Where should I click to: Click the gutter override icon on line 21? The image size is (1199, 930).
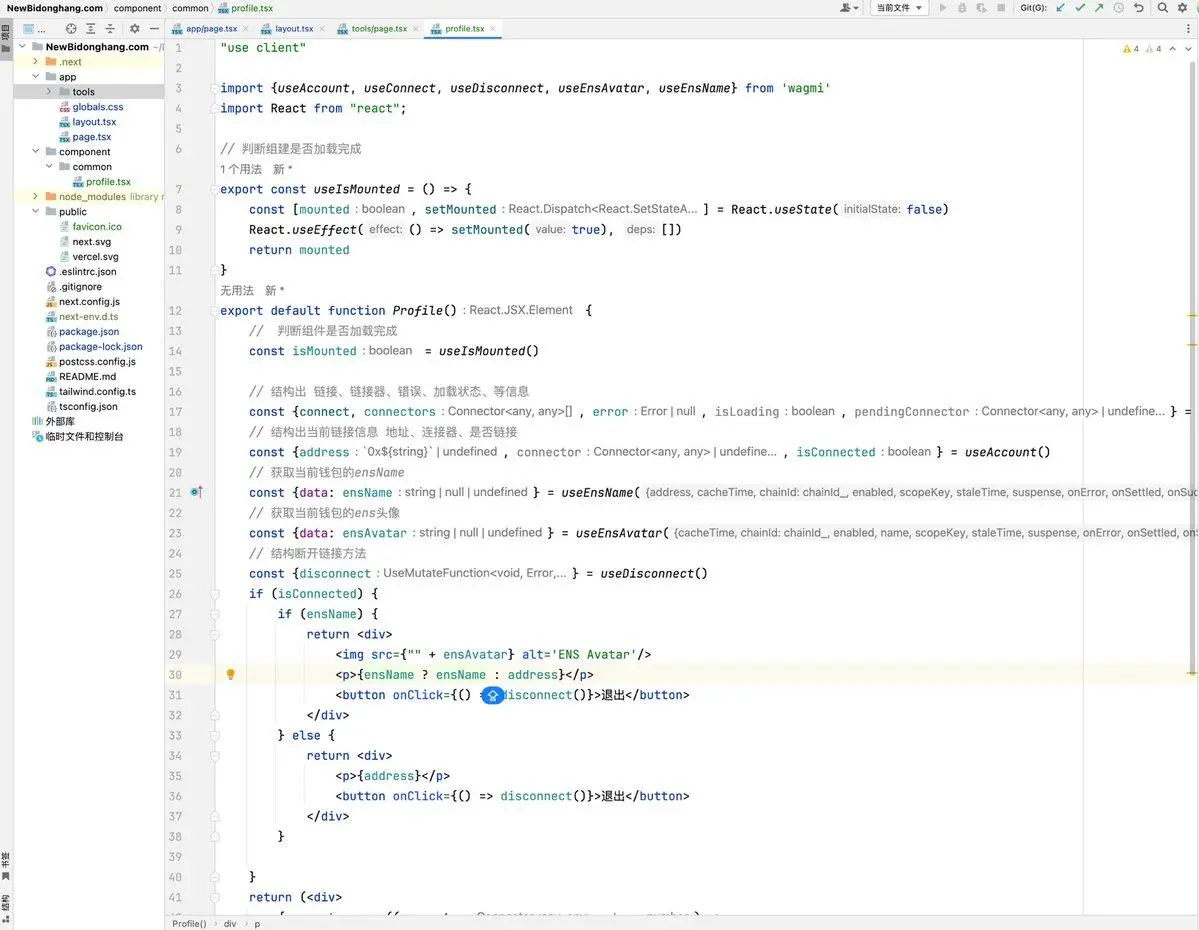click(197, 493)
